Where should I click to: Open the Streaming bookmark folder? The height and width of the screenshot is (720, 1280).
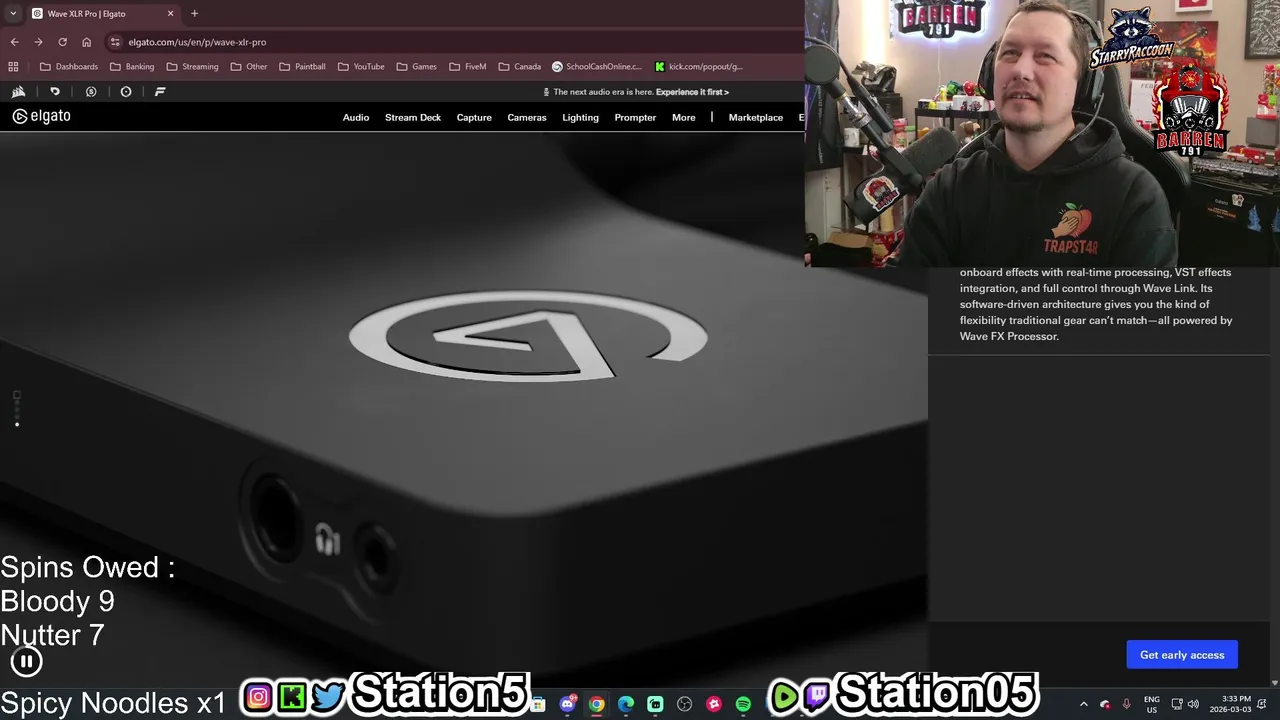pos(192,67)
